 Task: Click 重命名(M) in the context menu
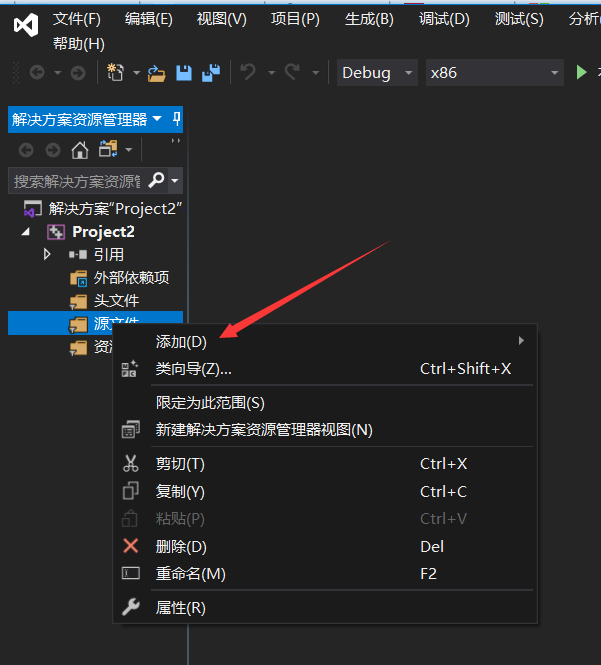(x=190, y=574)
